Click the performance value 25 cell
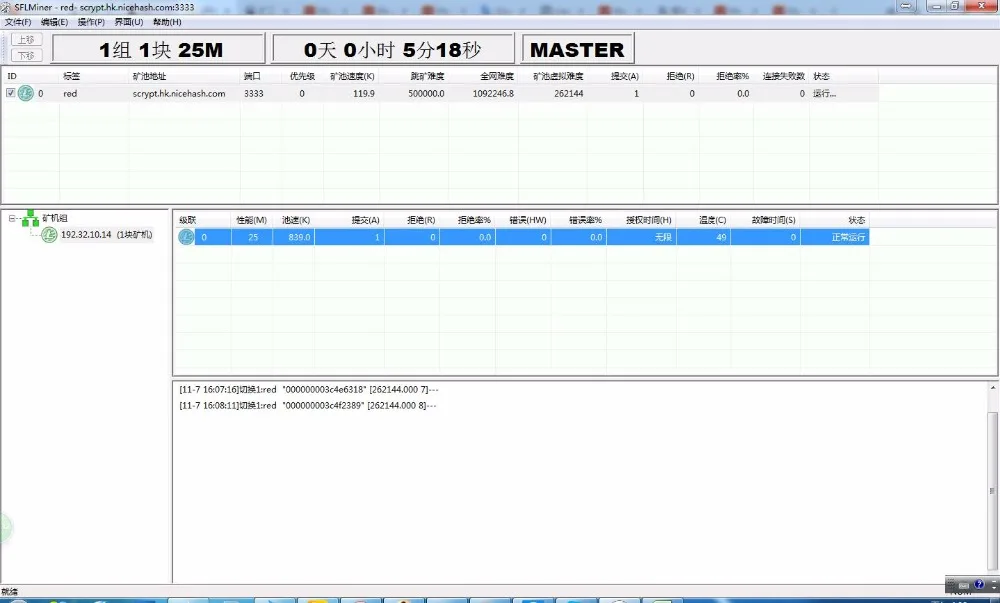Viewport: 1000px width, 603px height. click(x=253, y=237)
